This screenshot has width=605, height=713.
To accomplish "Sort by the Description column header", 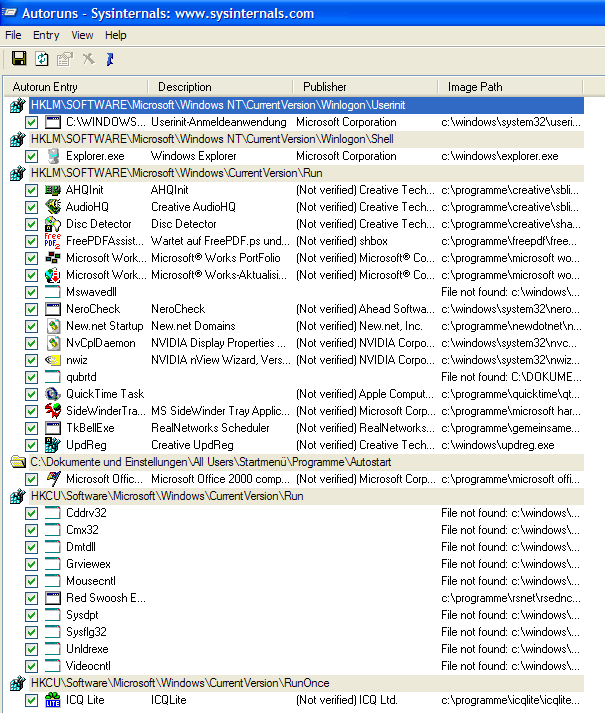I will (x=221, y=86).
